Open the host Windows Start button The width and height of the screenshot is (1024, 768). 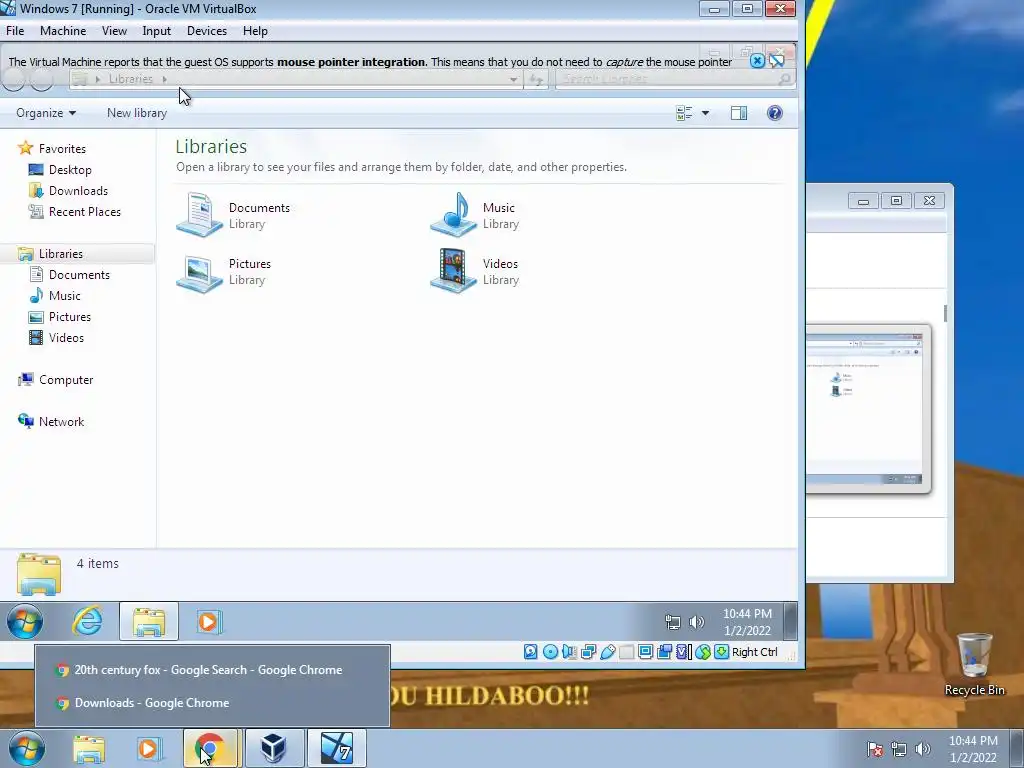point(27,748)
